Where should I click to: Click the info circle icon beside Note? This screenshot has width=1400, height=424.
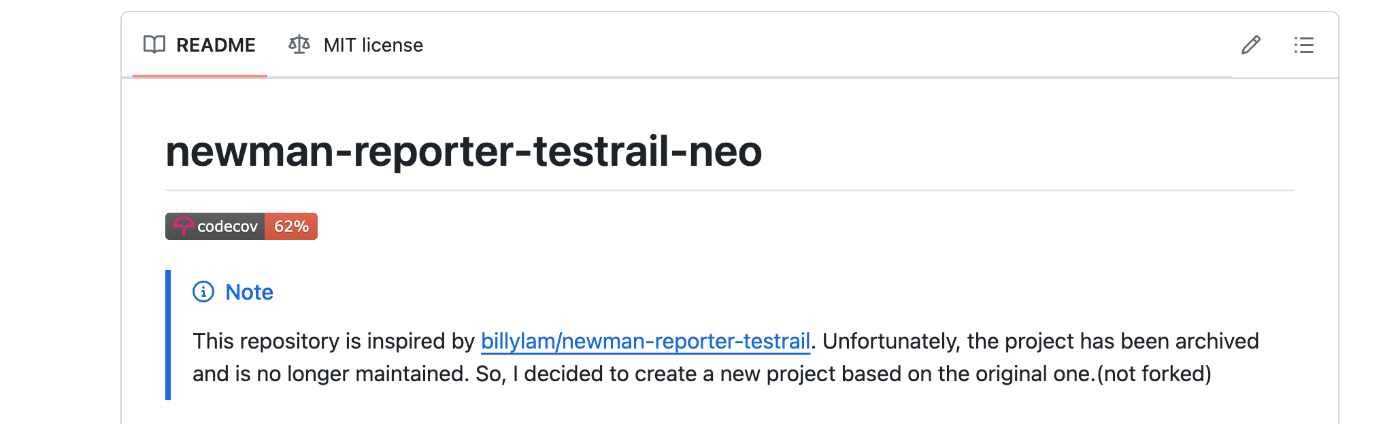(203, 292)
